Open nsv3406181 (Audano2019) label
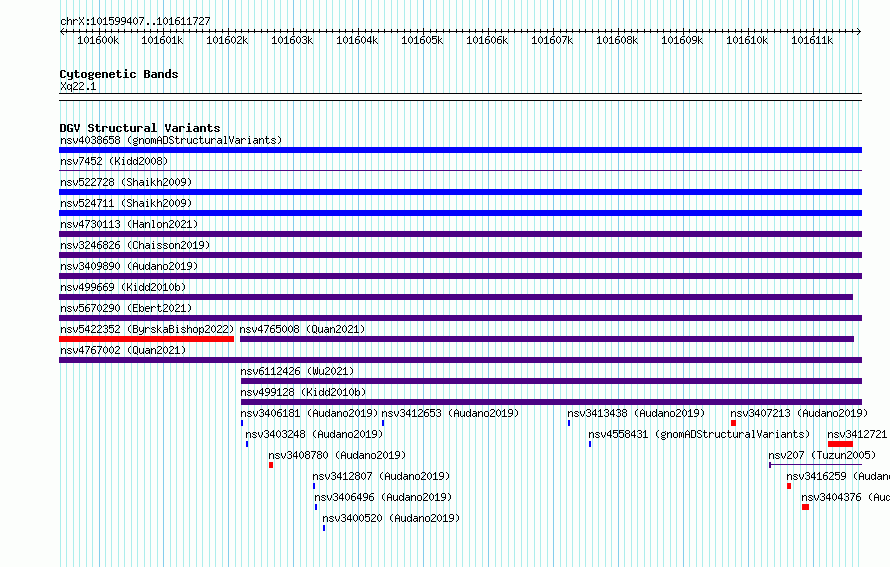 click(309, 413)
